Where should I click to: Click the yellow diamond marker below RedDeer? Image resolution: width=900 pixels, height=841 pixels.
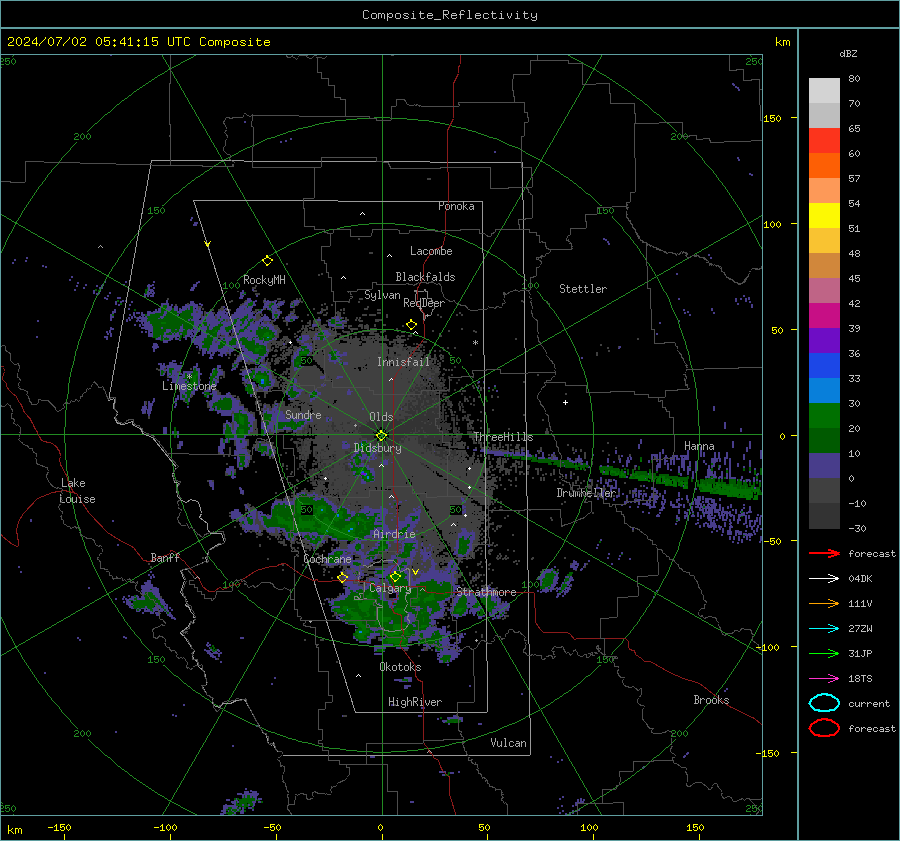(x=411, y=325)
